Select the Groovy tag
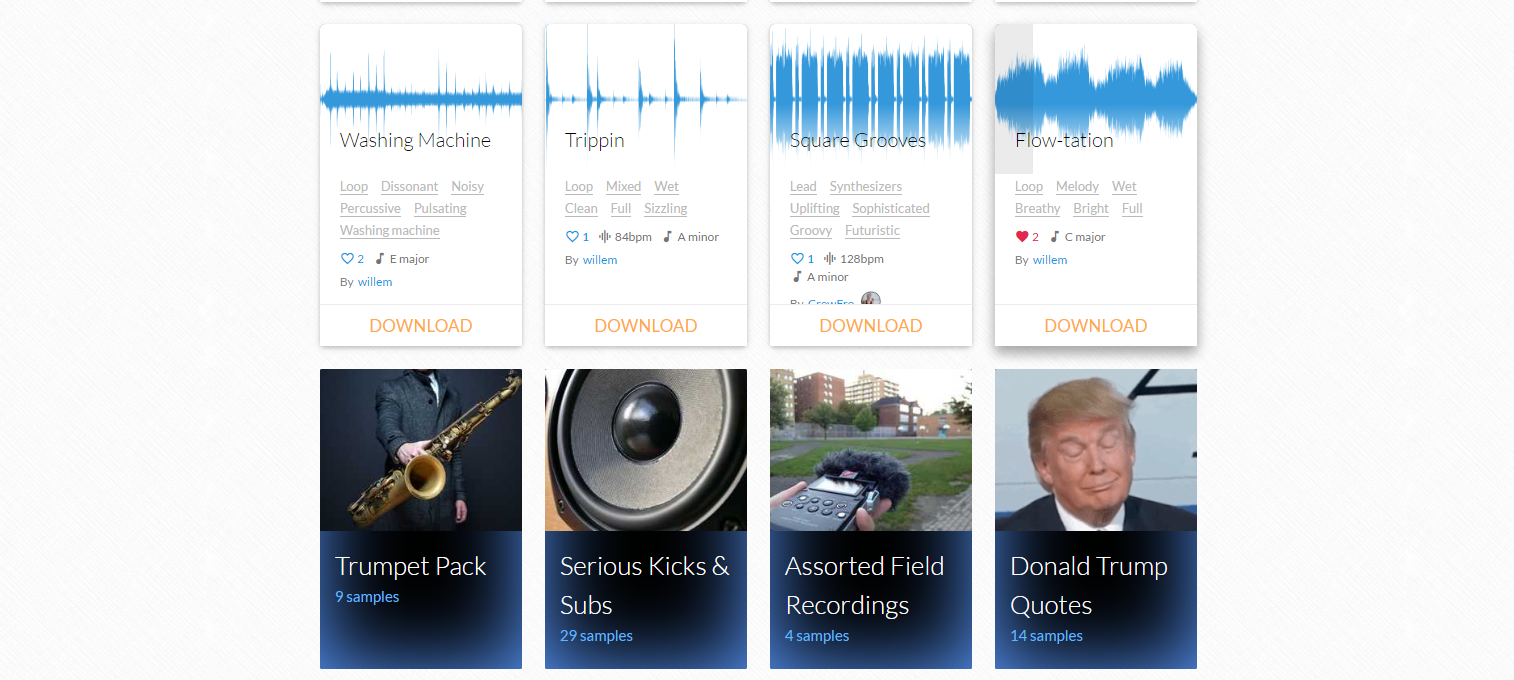This screenshot has width=1514, height=680. tap(811, 231)
